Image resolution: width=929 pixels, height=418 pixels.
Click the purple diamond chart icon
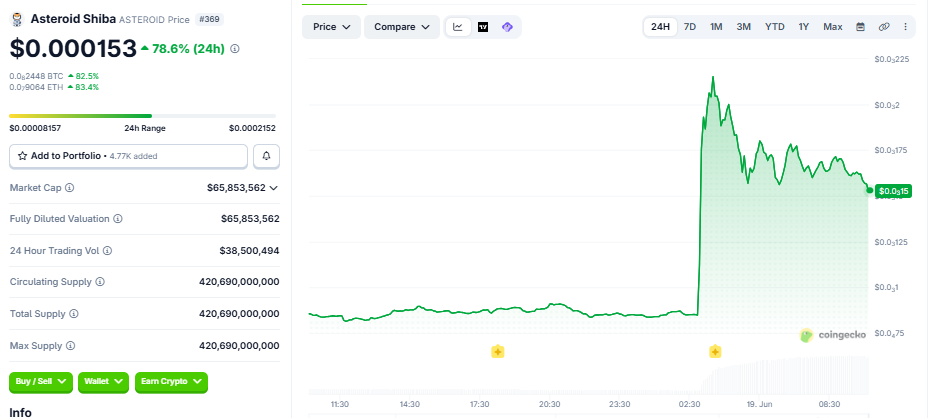[507, 27]
